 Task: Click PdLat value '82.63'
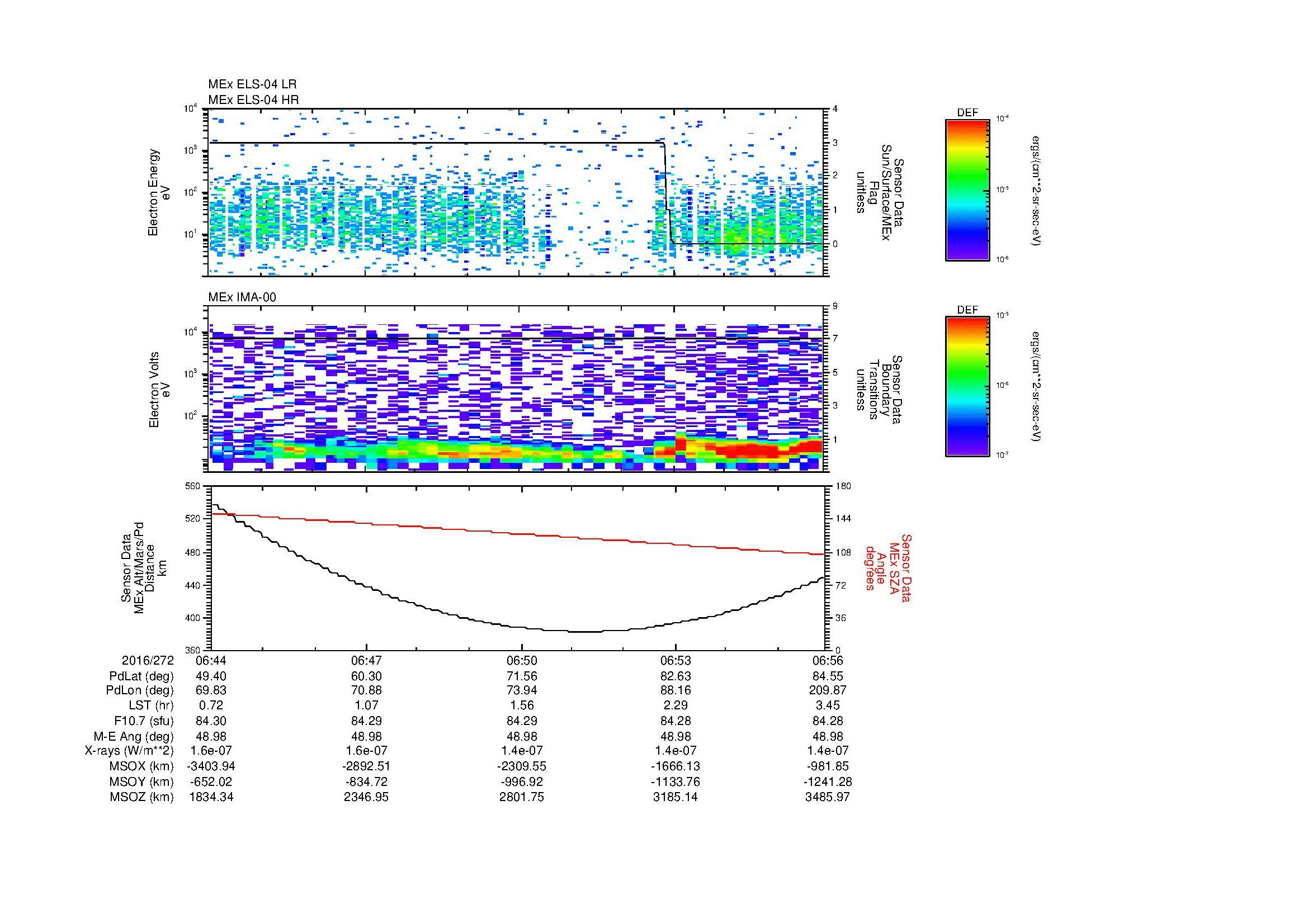(x=675, y=676)
